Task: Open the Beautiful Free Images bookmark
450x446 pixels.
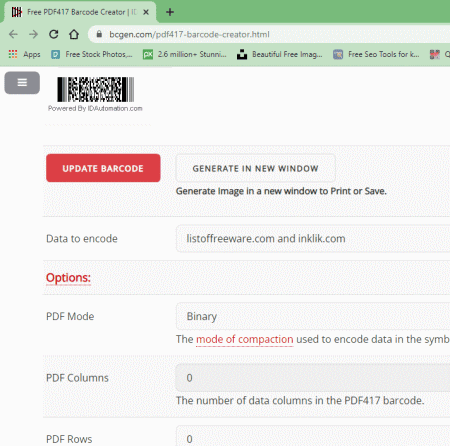Action: 280,54
